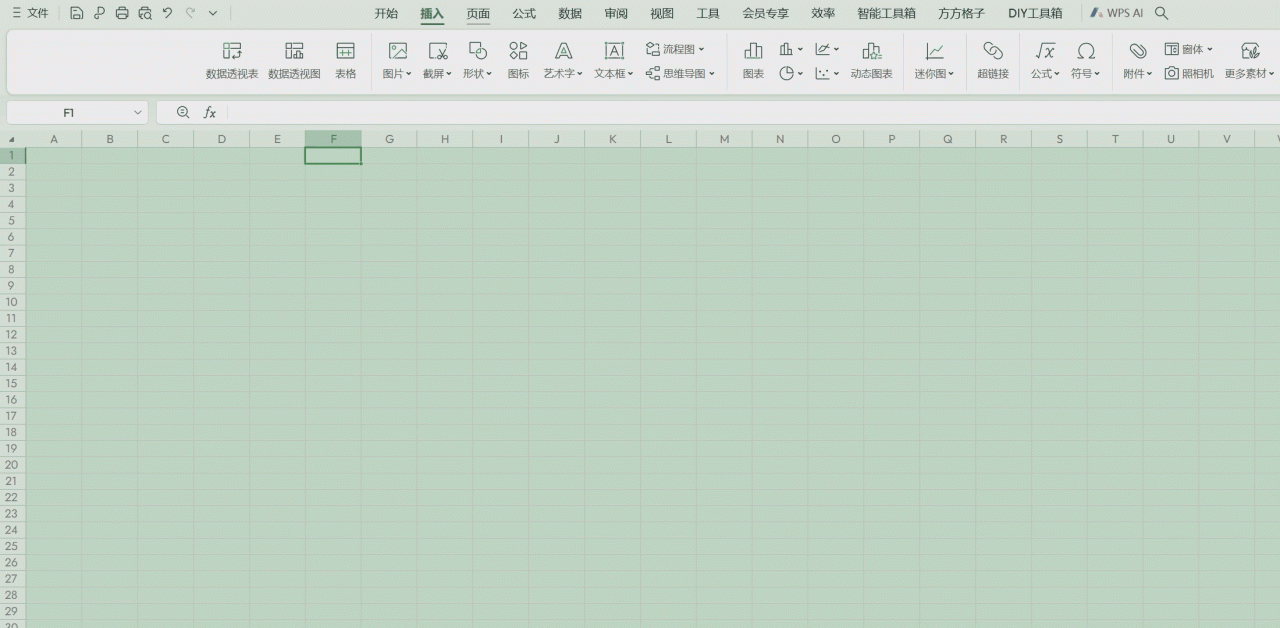The width and height of the screenshot is (1280, 628).
Task: Click the fx insert function icon
Action: point(210,113)
